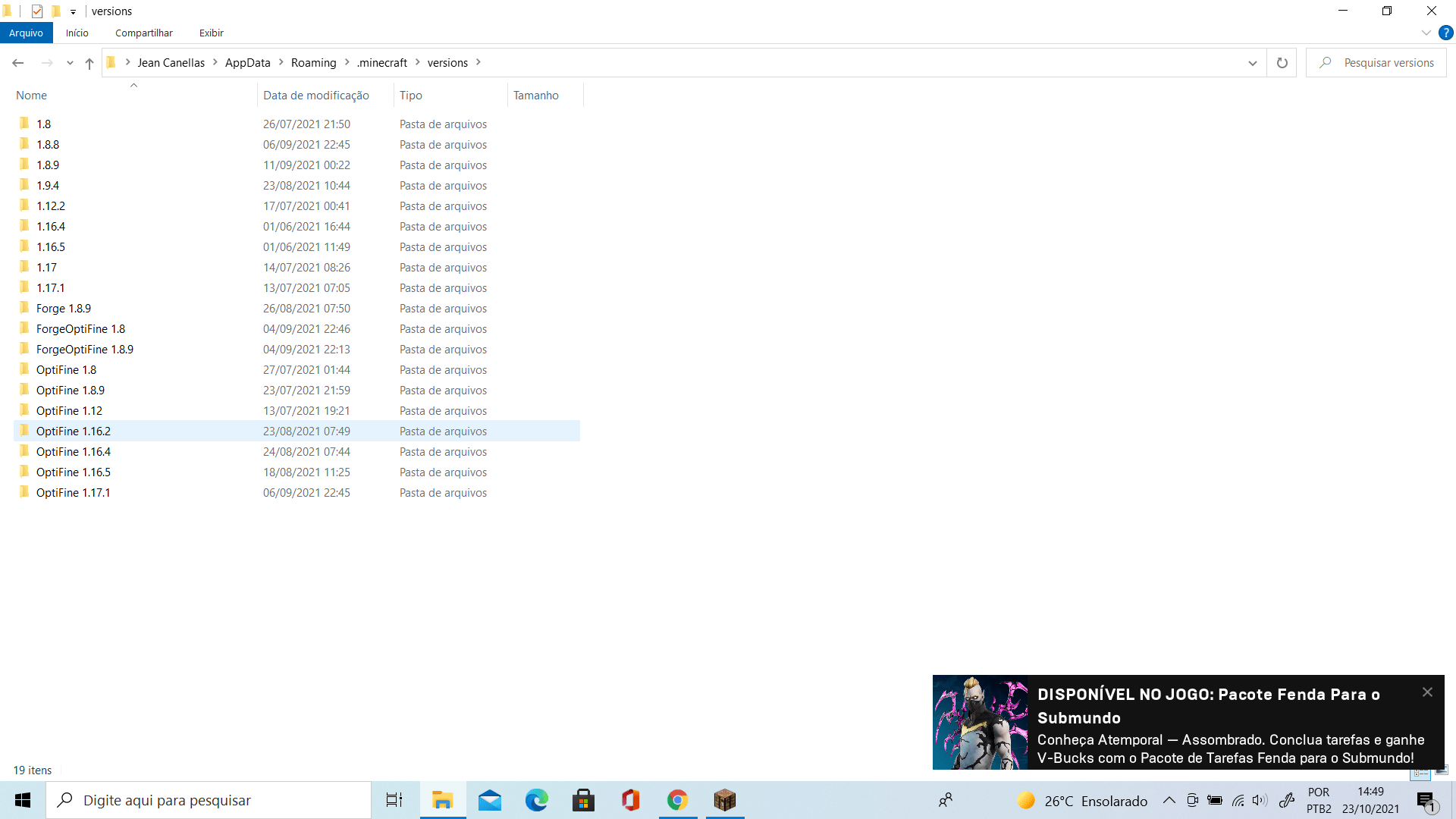Open the Compartilhar ribbon tab
The height and width of the screenshot is (819, 1456).
click(x=144, y=33)
